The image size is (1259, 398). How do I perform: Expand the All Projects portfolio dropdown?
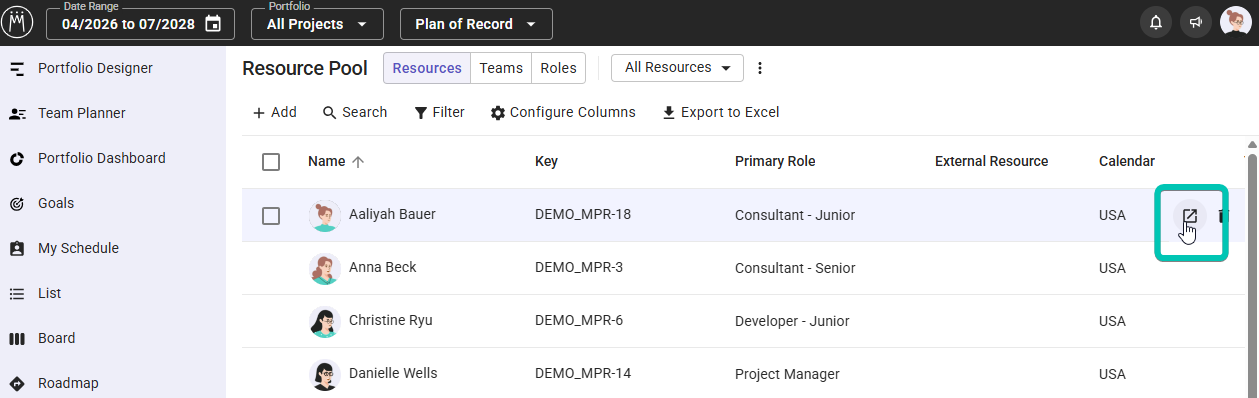pyautogui.click(x=317, y=24)
